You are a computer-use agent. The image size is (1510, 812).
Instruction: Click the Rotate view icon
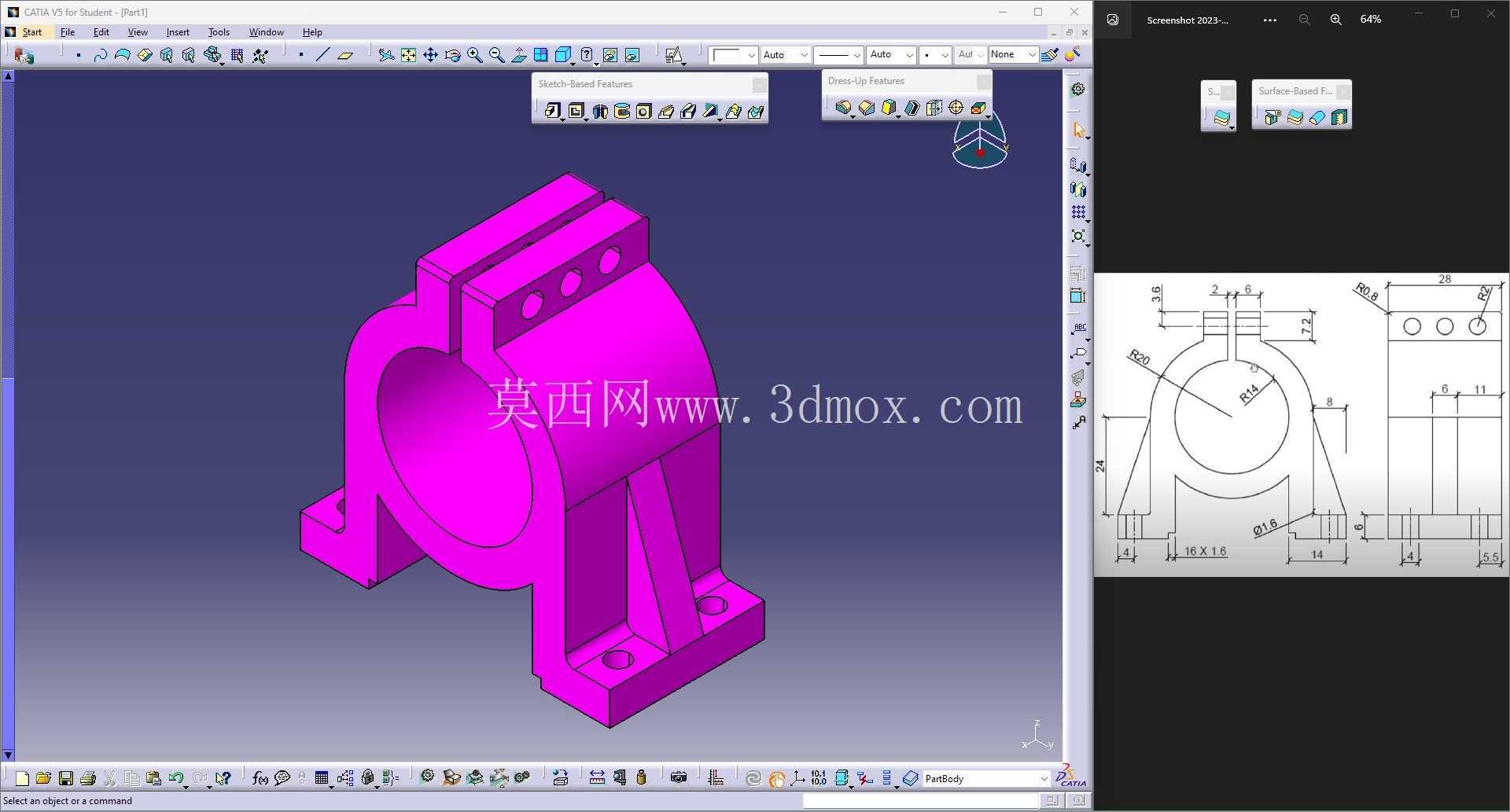pos(452,54)
